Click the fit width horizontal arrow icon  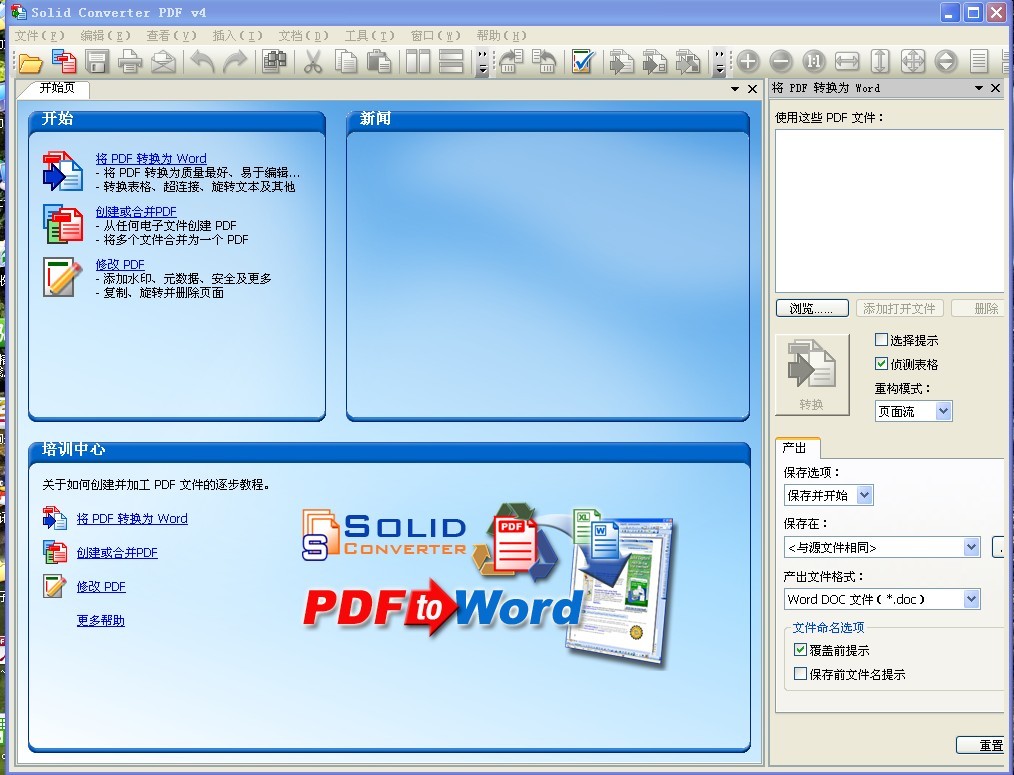[x=847, y=62]
